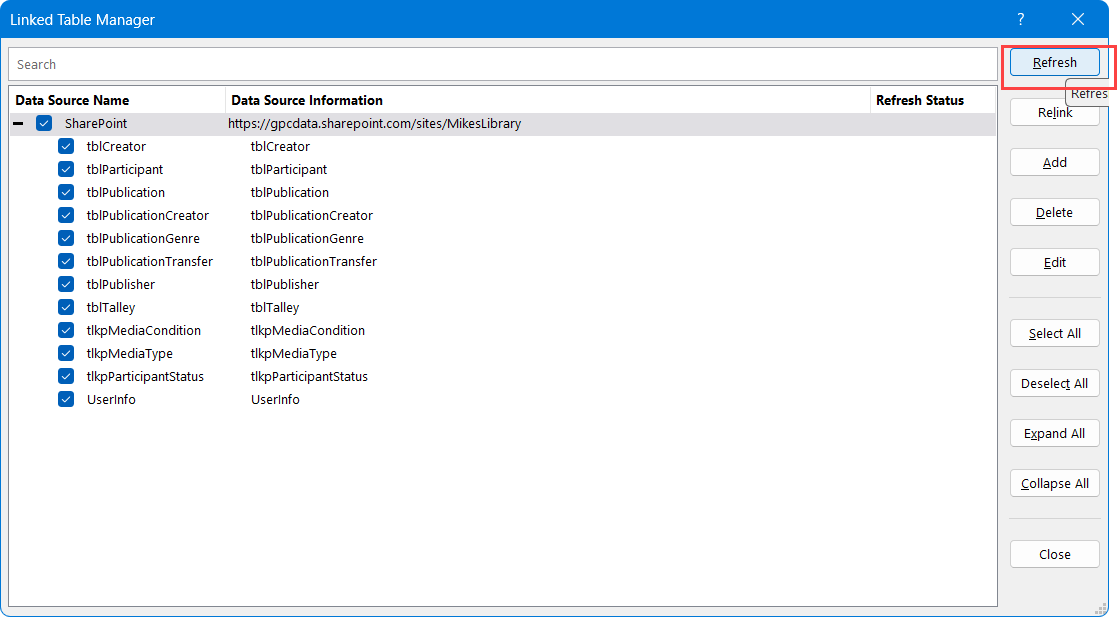Select tblPublicationTransfer in Data Source Name column
This screenshot has height=617, width=1117.
click(150, 261)
